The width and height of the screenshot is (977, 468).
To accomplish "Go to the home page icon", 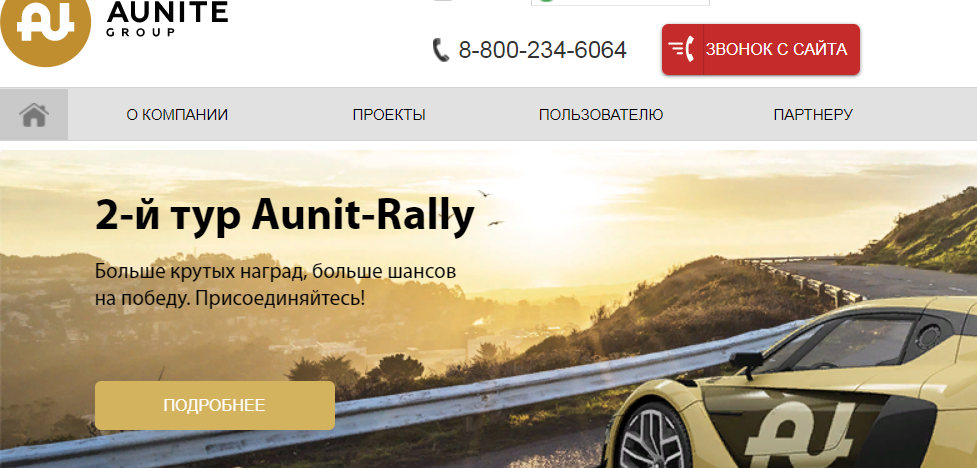I will [34, 115].
